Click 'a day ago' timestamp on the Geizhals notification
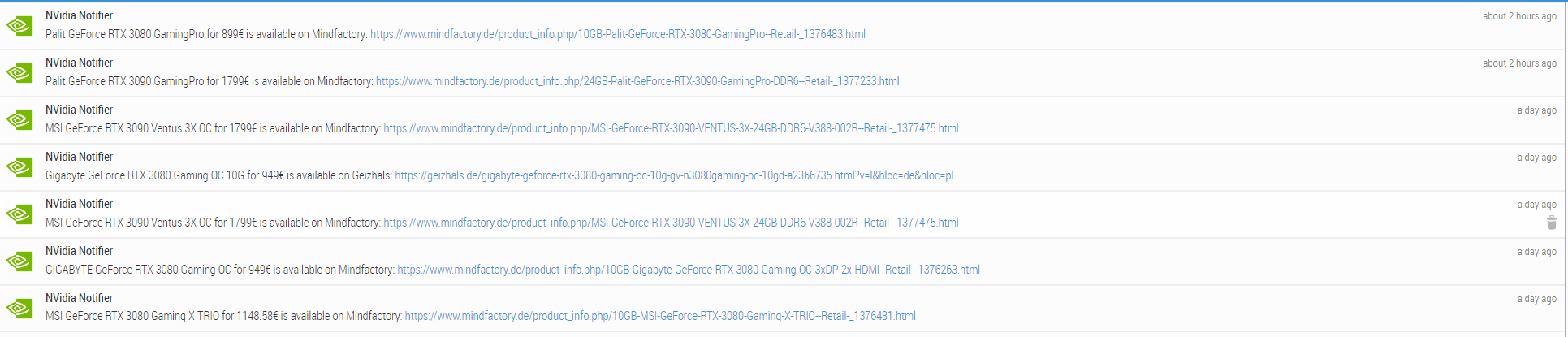This screenshot has height=337, width=1568. coord(1536,158)
